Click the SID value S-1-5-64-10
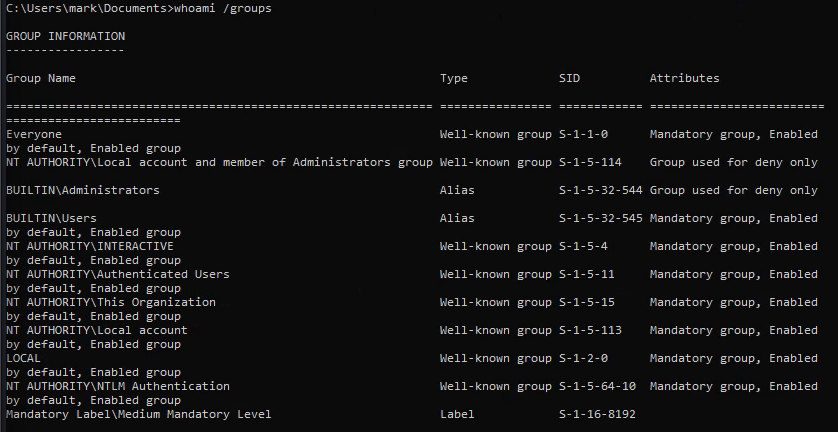 pos(598,386)
